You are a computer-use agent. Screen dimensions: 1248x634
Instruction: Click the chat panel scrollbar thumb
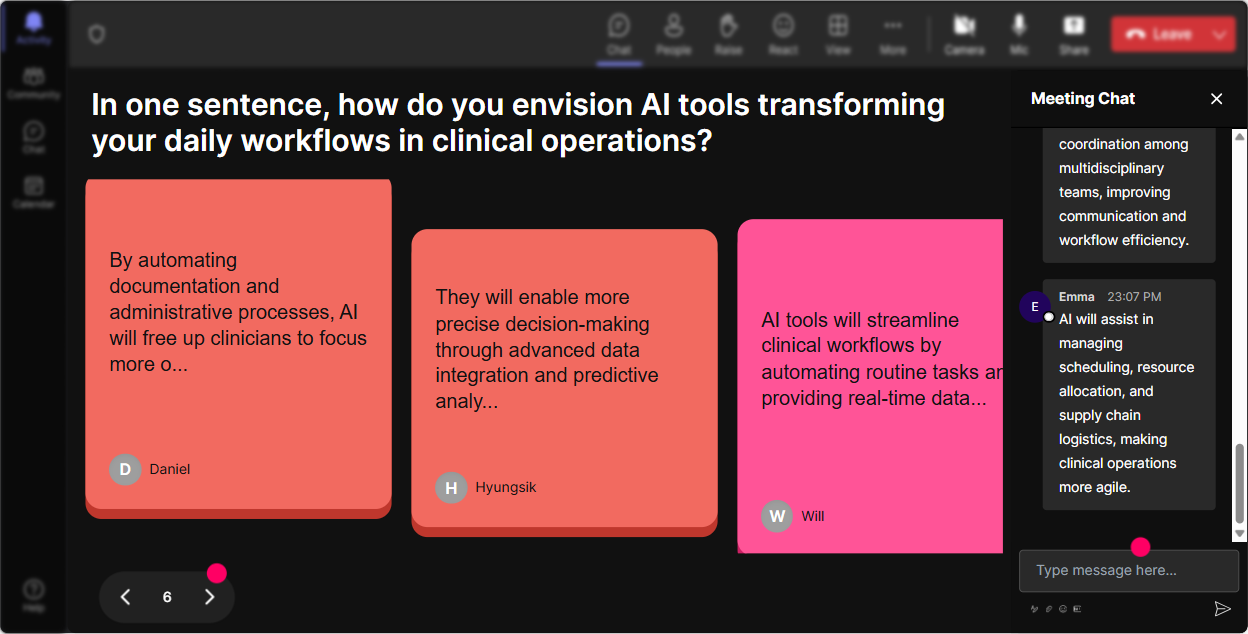pyautogui.click(x=1240, y=484)
